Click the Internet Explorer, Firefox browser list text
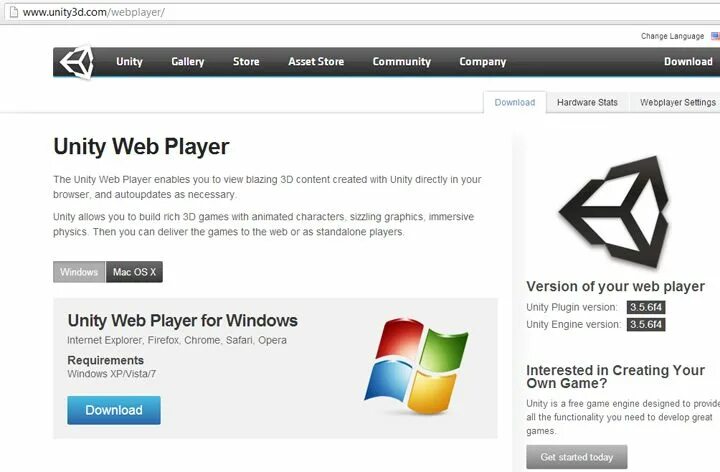This screenshot has width=720, height=472. point(177,340)
